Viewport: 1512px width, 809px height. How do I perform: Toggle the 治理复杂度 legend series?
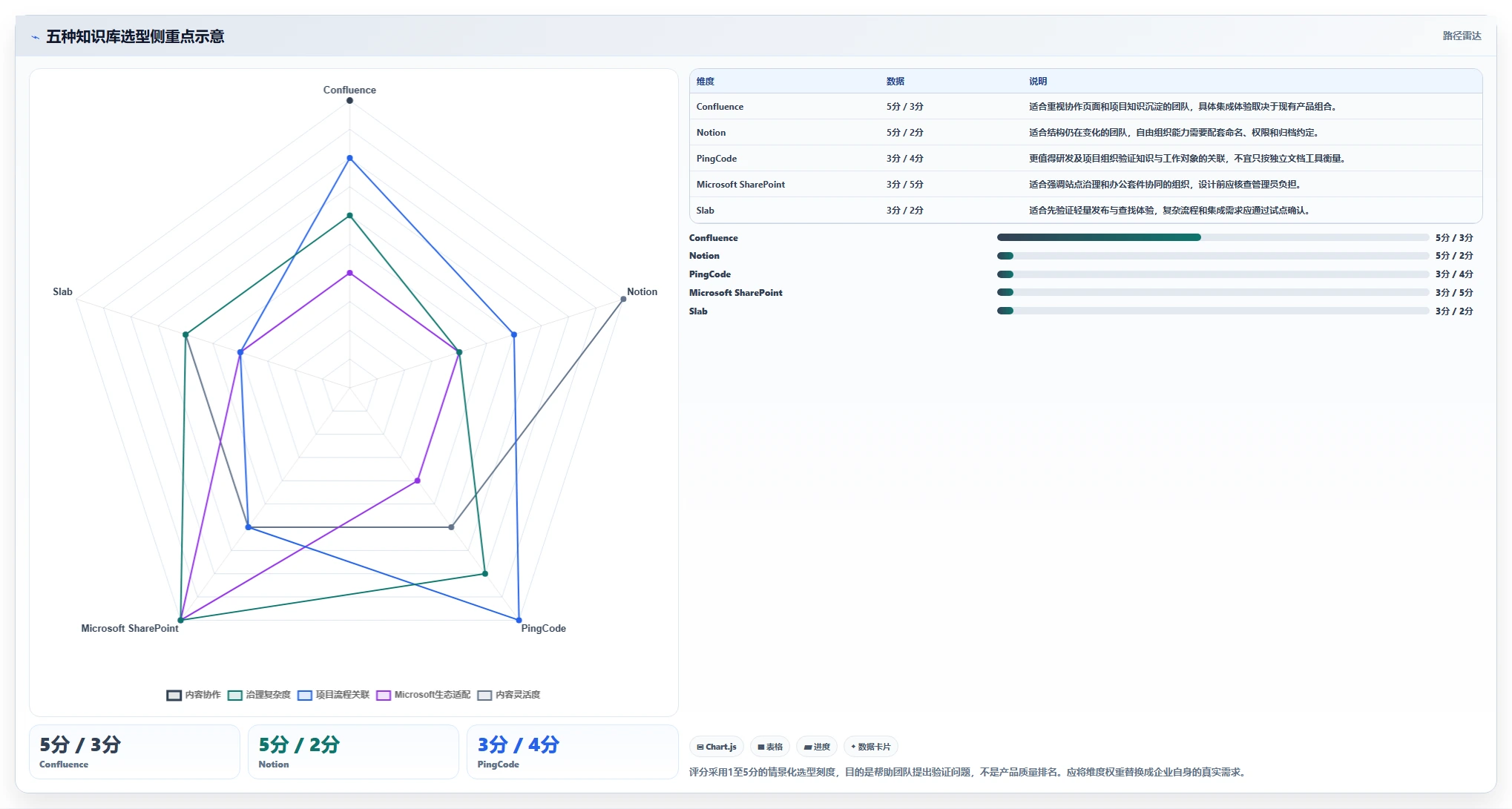tap(259, 695)
